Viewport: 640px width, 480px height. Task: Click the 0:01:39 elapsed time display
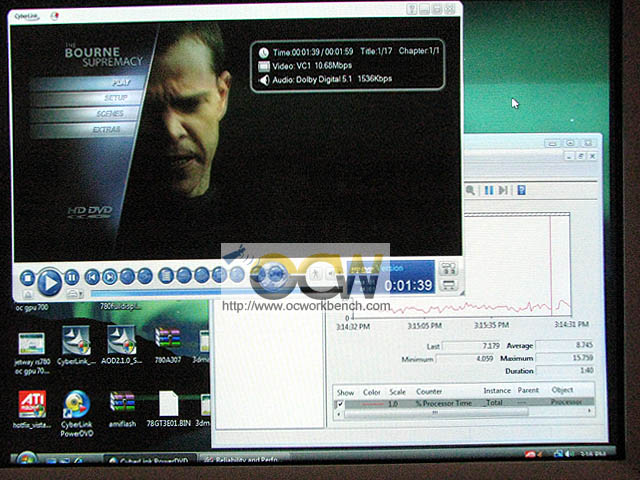click(x=409, y=285)
